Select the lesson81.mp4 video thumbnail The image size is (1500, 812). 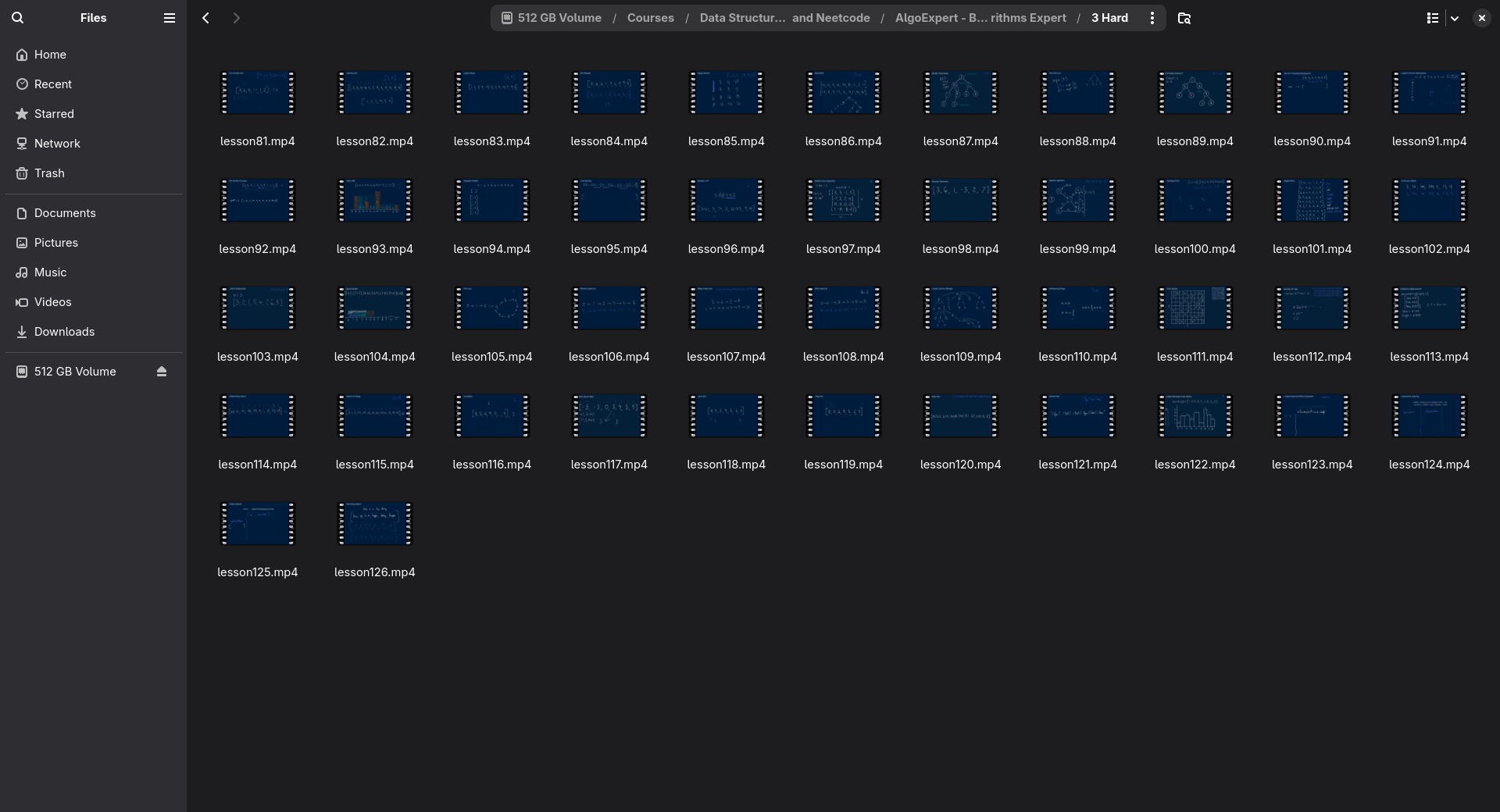257,93
